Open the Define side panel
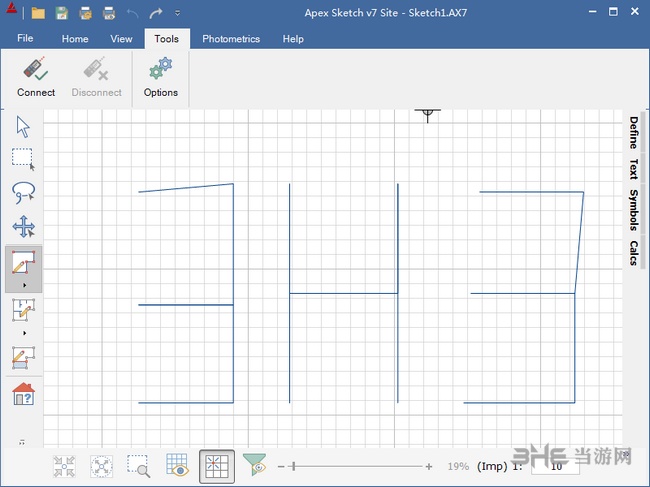This screenshot has height=487, width=650. tap(633, 133)
